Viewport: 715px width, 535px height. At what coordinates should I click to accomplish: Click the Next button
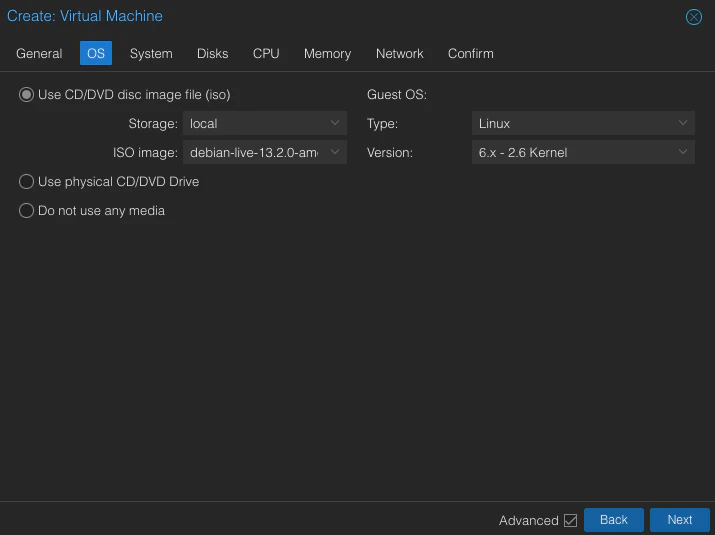679,520
